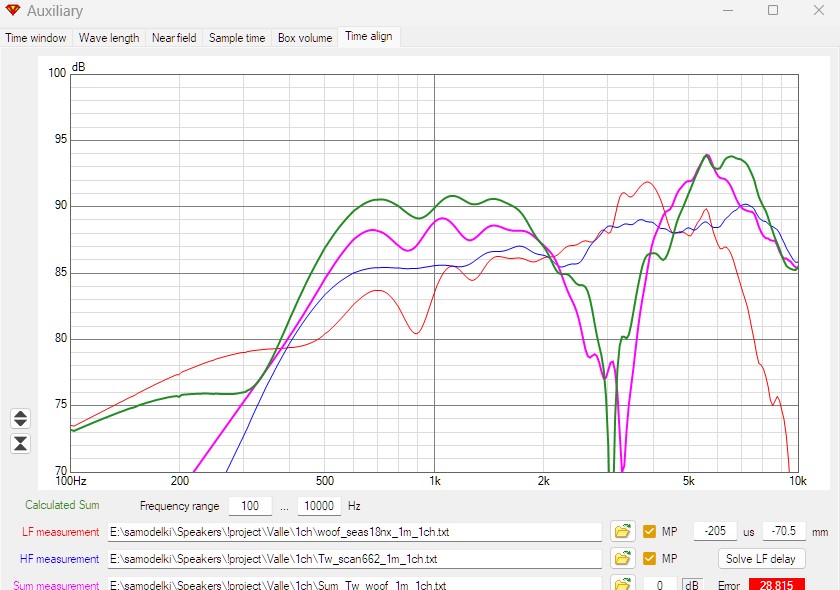This screenshot has width=840, height=590.
Task: Toggle the MP checkbox for LF measurement
Action: (650, 531)
